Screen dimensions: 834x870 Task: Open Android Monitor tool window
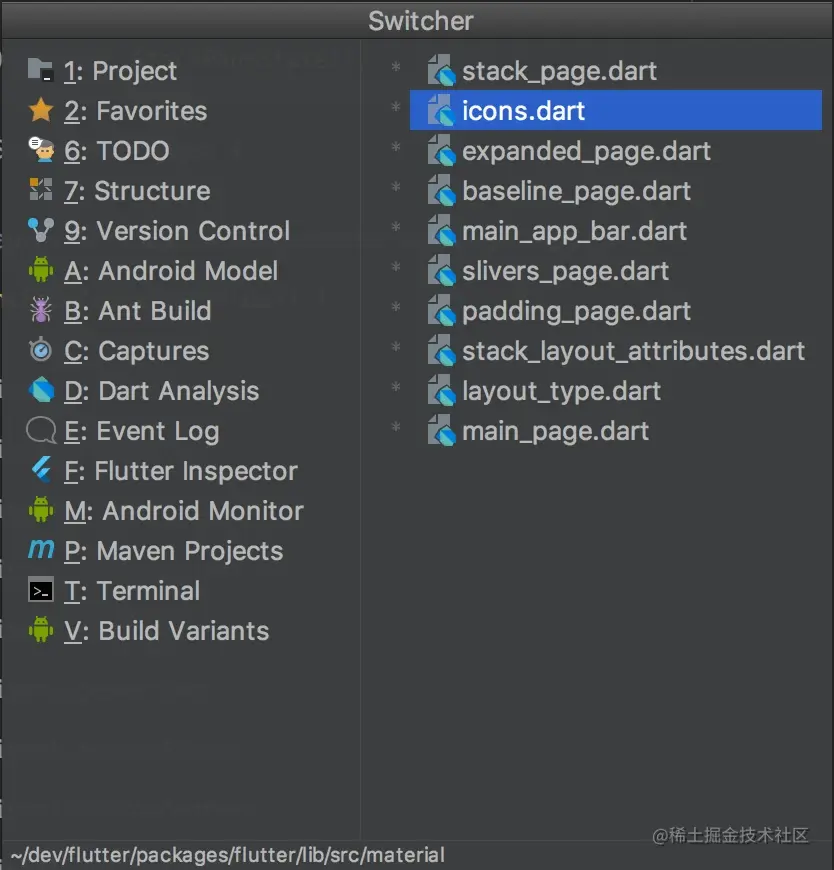[183, 511]
